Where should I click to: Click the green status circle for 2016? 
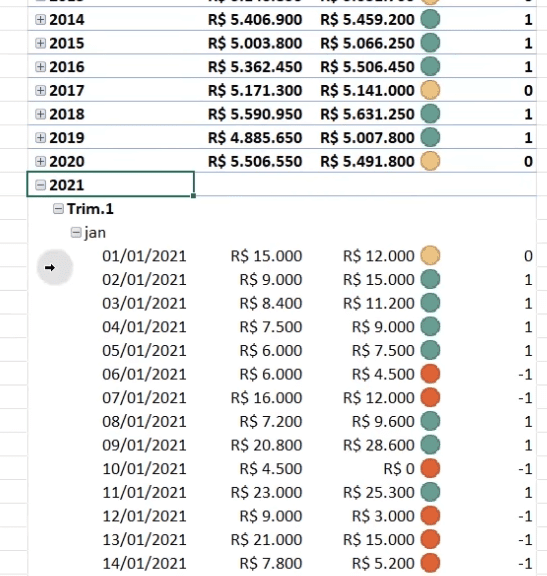[x=430, y=66]
